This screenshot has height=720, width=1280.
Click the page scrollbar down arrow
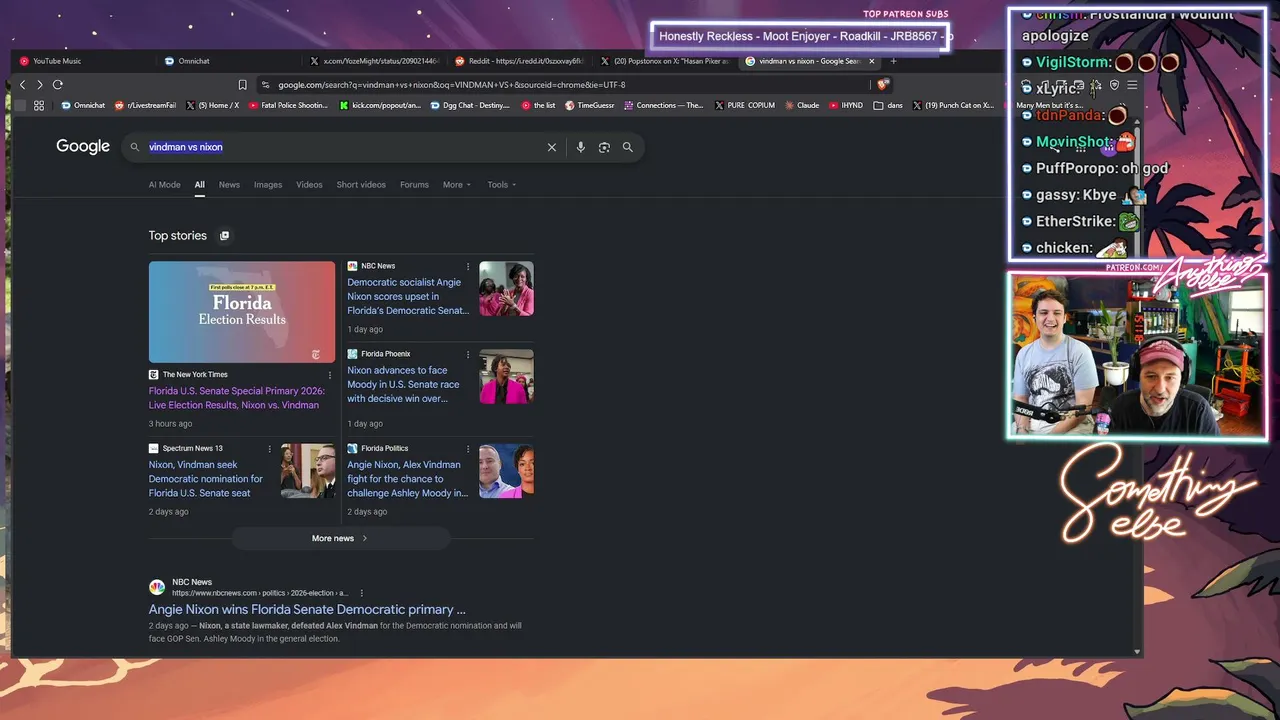[x=1137, y=652]
